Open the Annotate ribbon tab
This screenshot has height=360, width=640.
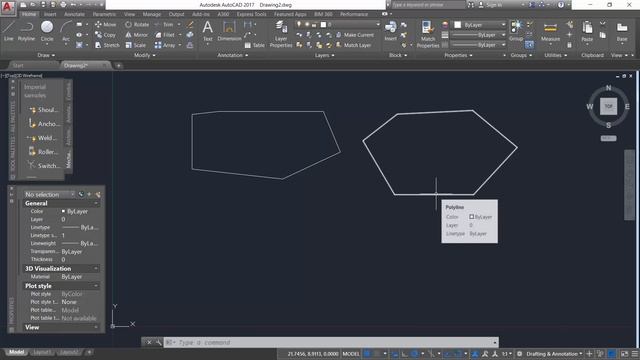point(74,14)
